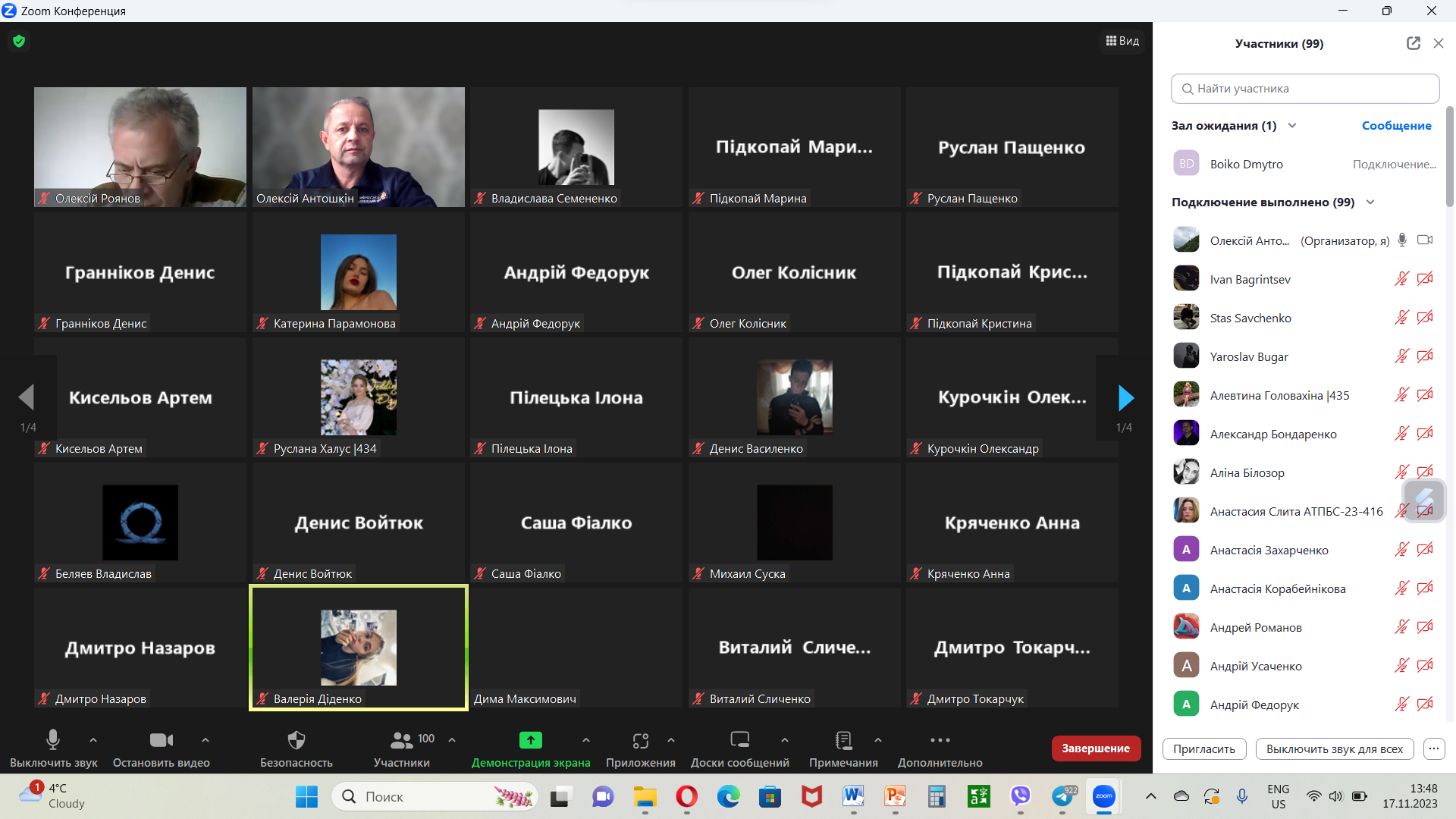
Task: Stop video with the camera button
Action: [x=161, y=740]
